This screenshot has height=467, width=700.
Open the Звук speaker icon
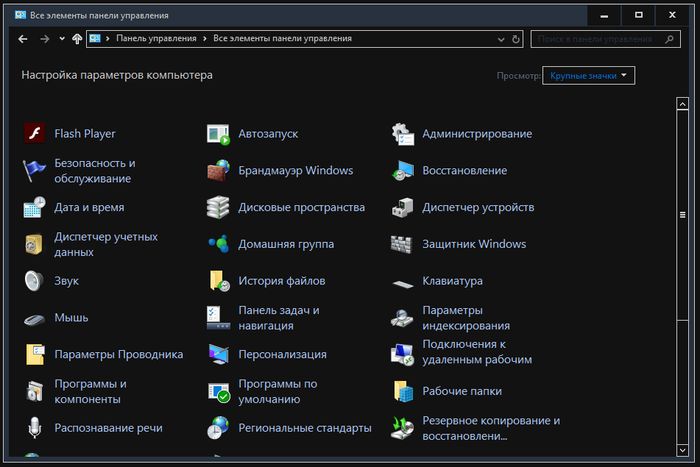pyautogui.click(x=34, y=281)
